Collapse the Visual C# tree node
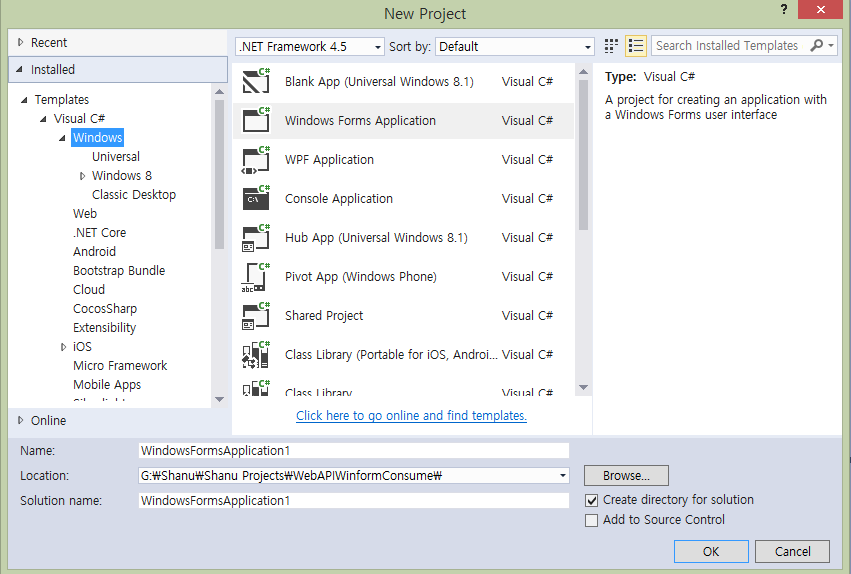The image size is (851, 574). pos(43,119)
